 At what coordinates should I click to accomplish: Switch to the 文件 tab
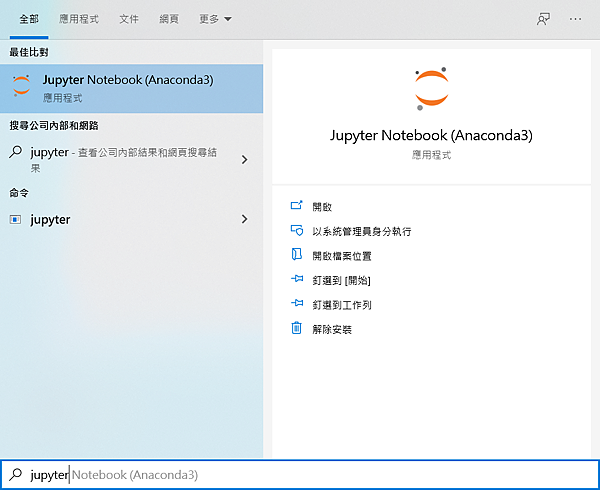point(129,19)
